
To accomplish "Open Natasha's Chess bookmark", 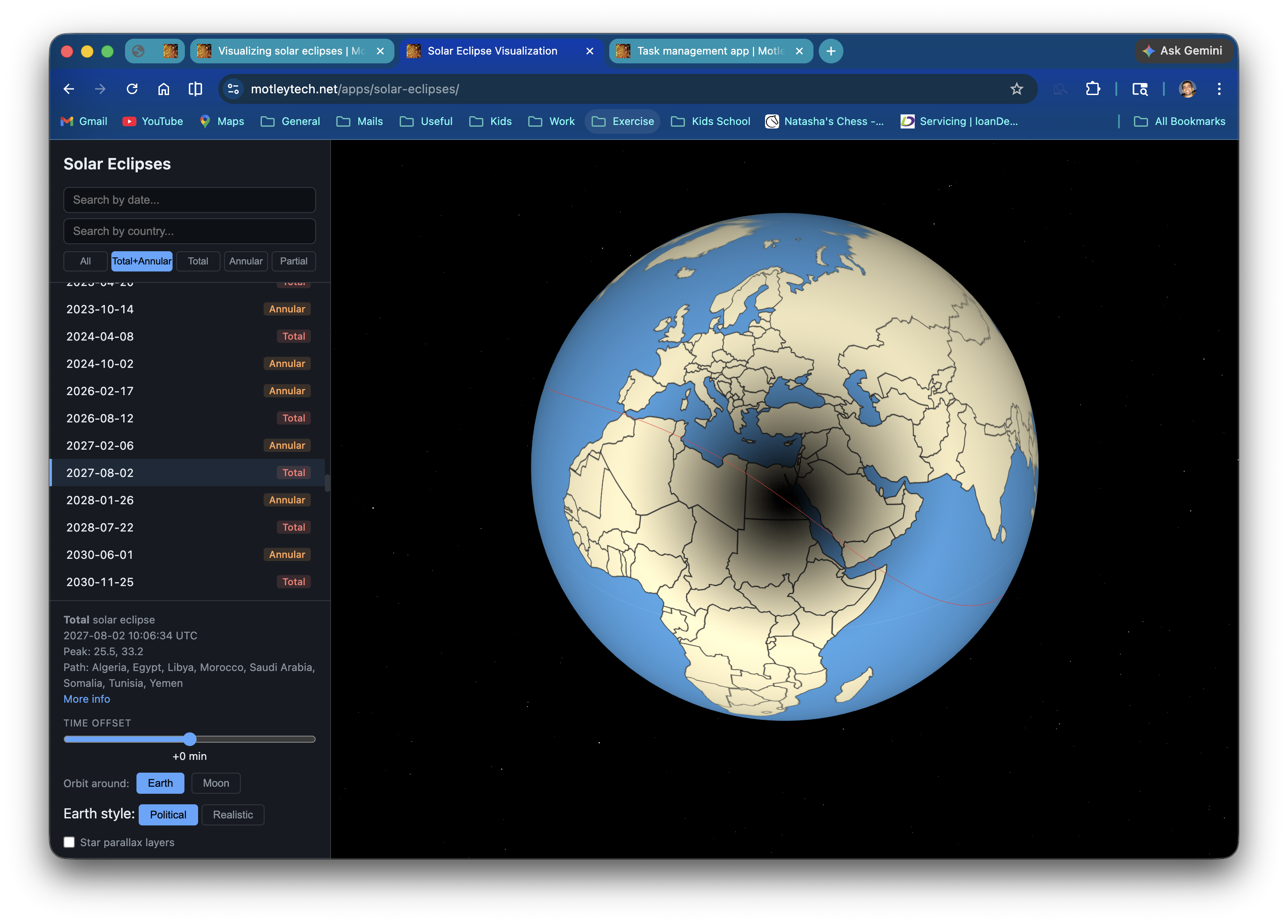I will [x=824, y=121].
